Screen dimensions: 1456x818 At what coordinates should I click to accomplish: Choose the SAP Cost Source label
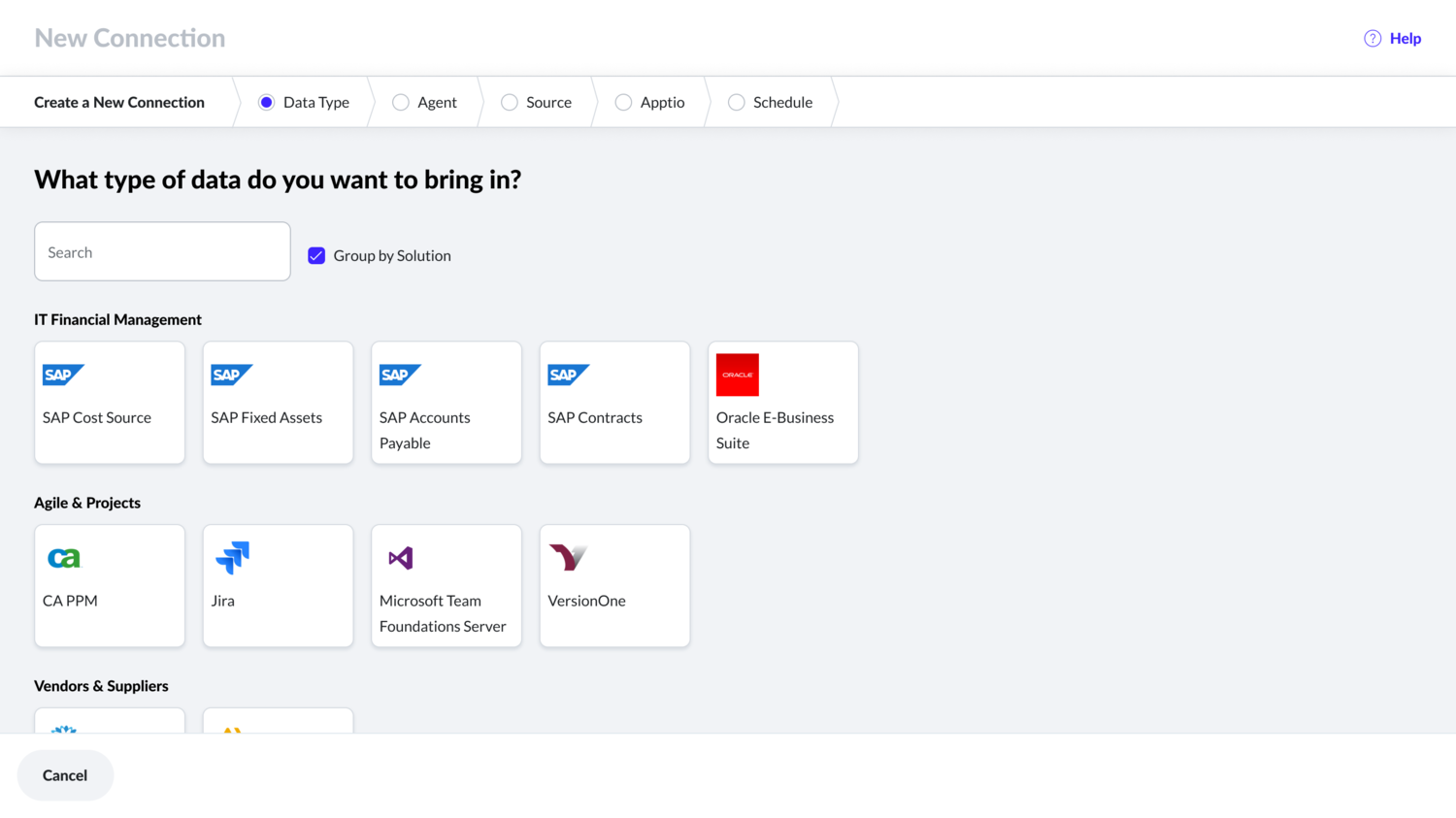click(97, 417)
